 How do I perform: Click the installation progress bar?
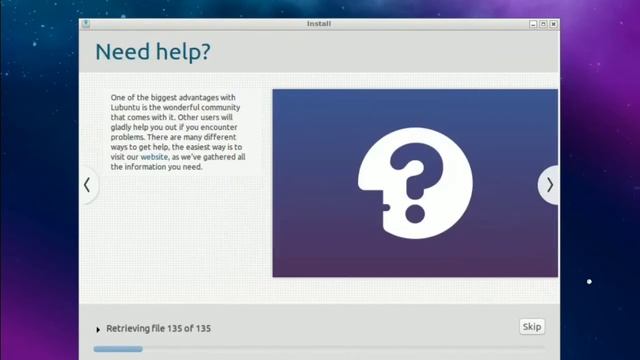(319, 349)
